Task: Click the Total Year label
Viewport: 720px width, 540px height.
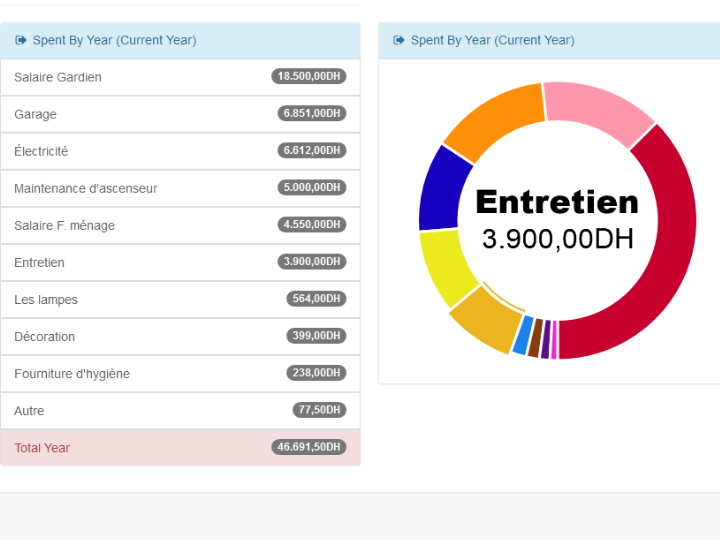Action: tap(42, 447)
